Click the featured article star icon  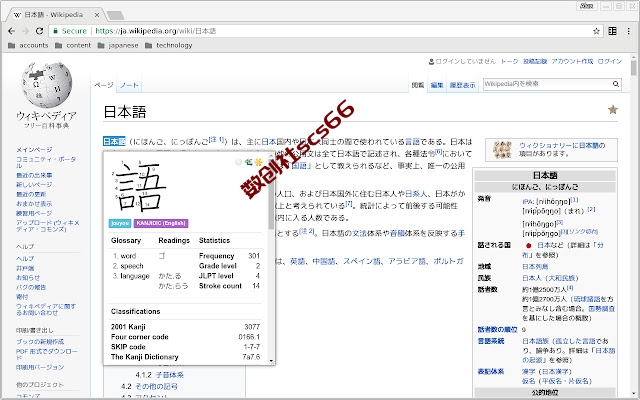click(613, 109)
